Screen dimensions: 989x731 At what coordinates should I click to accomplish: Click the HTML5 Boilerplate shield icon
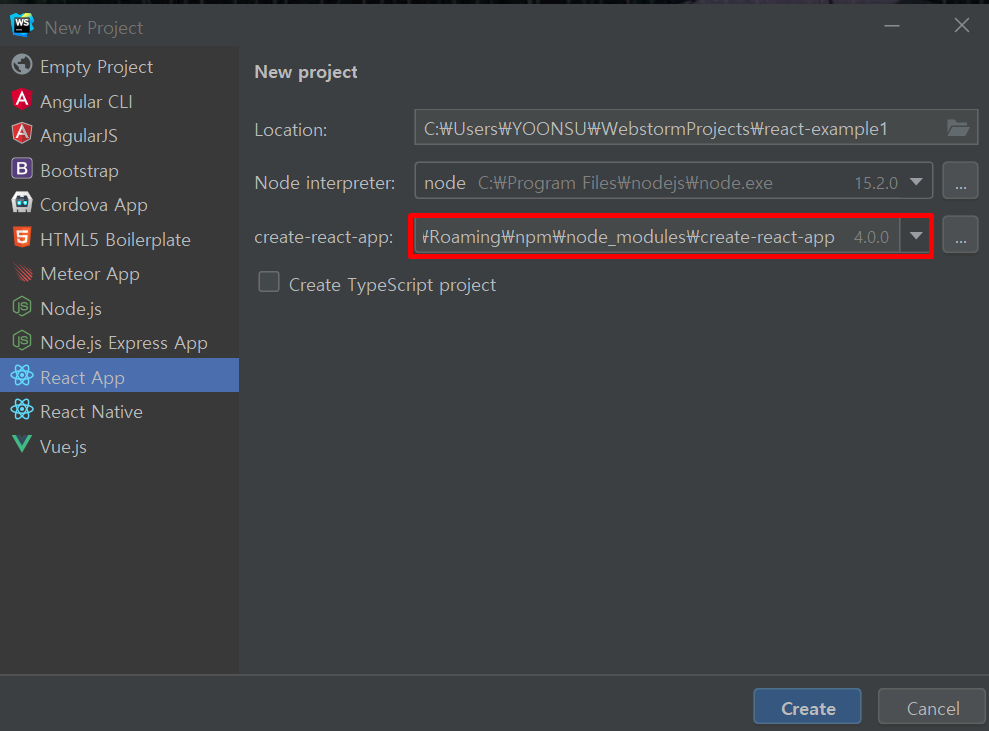click(22, 238)
